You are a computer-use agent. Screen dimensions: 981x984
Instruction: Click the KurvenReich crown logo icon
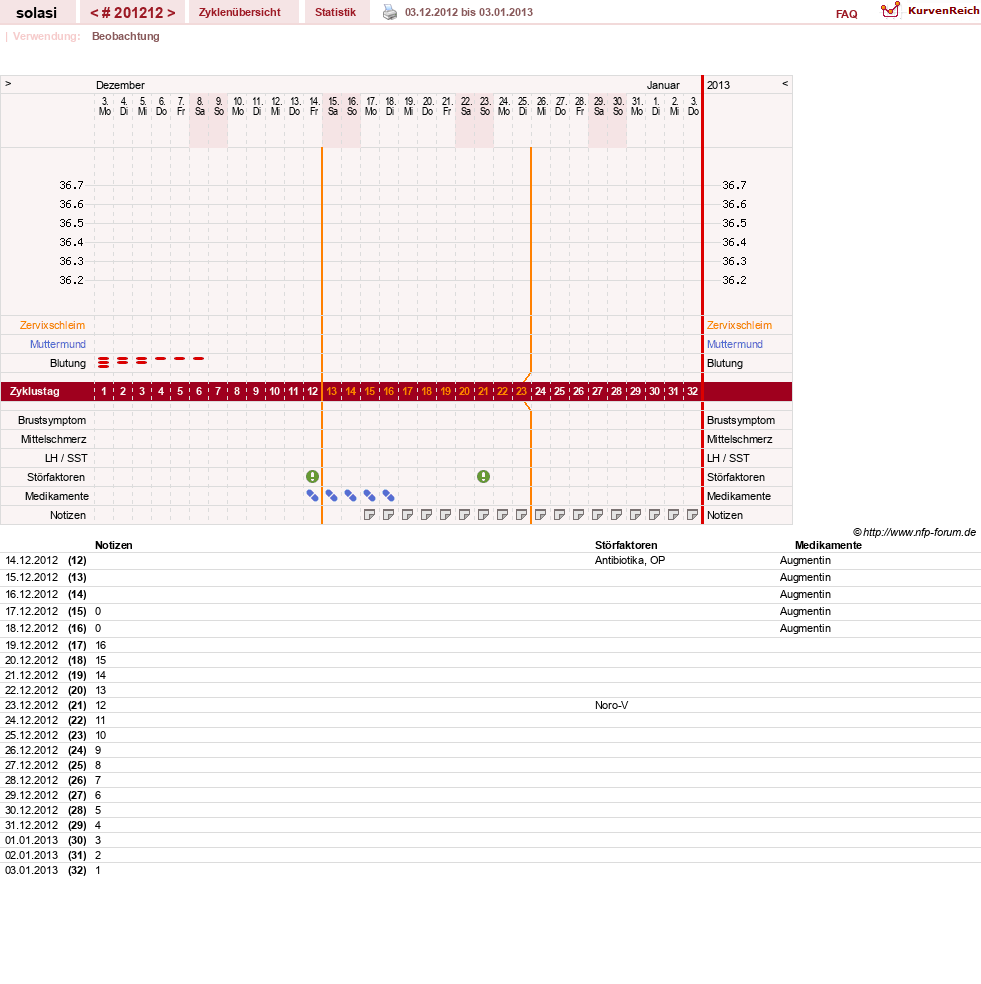coord(890,10)
